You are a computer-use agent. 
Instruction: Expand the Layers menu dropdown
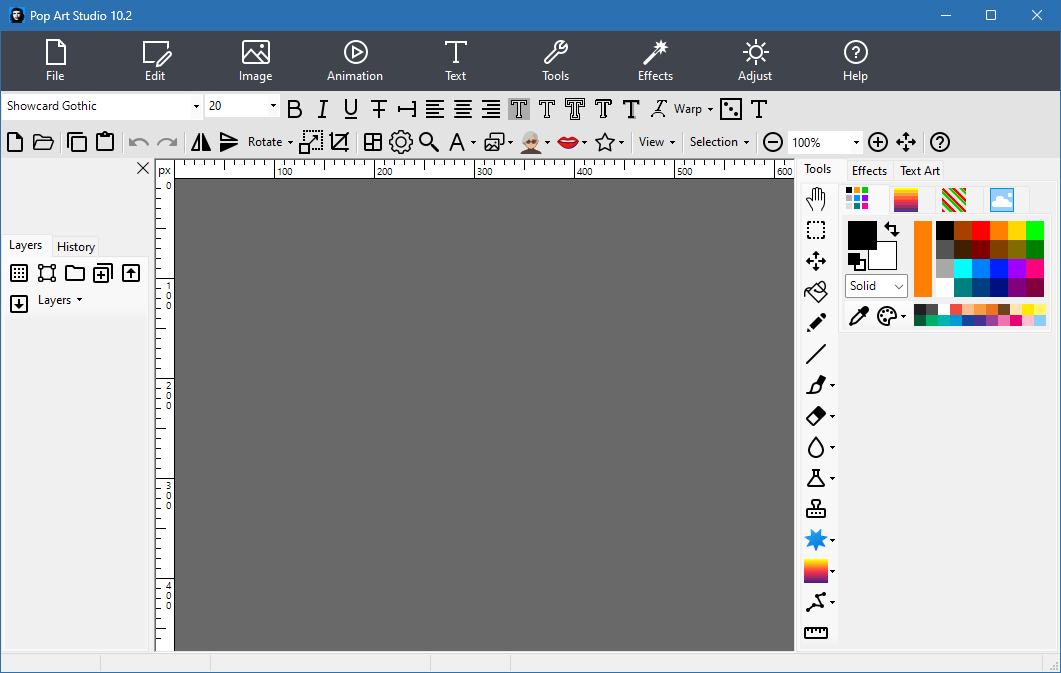coord(60,300)
